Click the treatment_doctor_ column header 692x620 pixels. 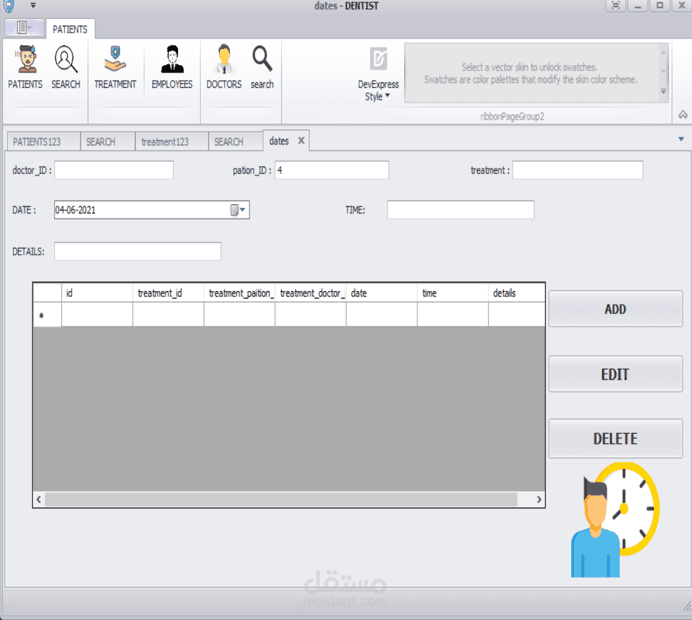click(x=310, y=293)
